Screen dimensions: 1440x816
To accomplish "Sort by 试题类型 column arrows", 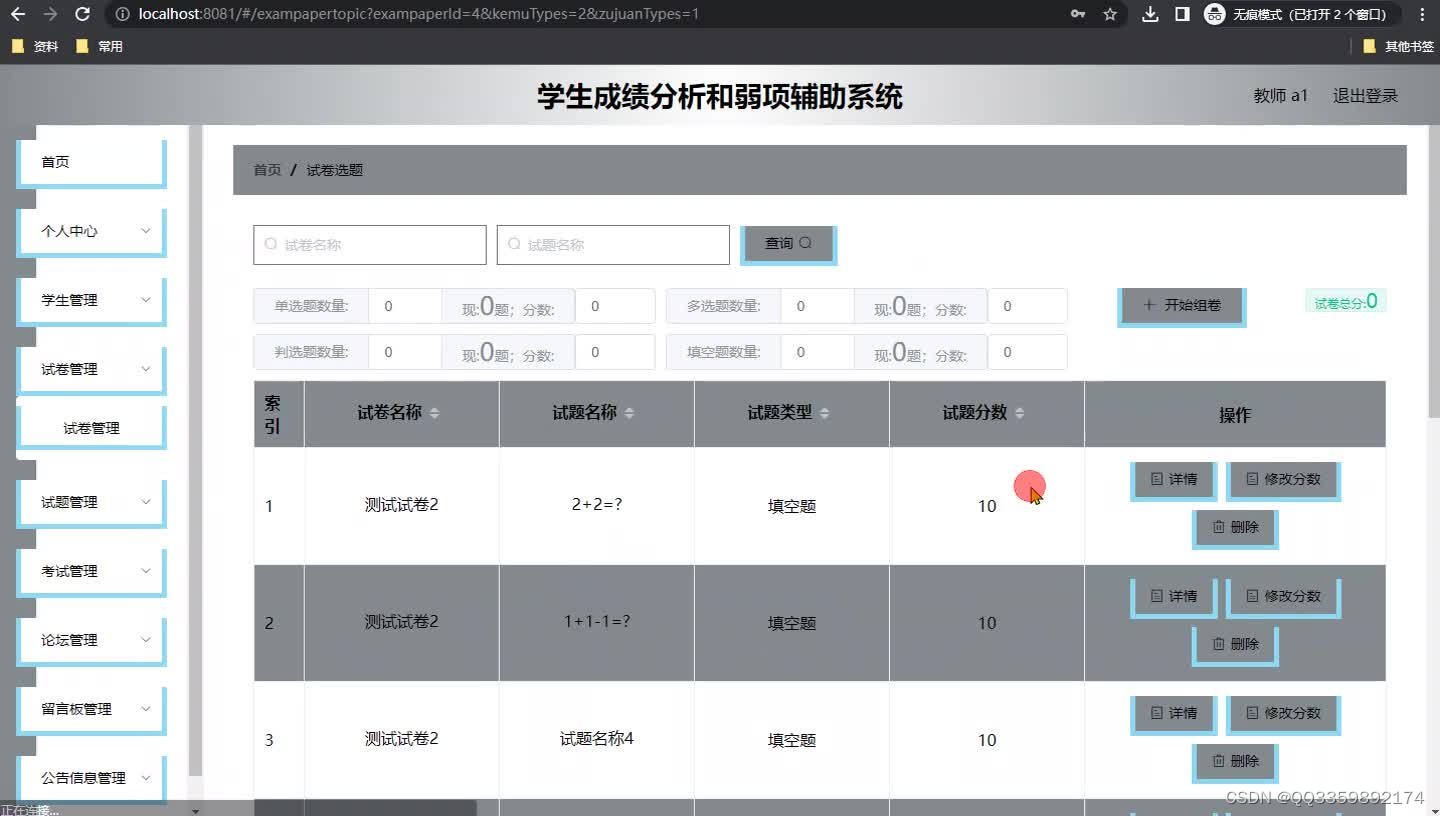I will pyautogui.click(x=824, y=413).
